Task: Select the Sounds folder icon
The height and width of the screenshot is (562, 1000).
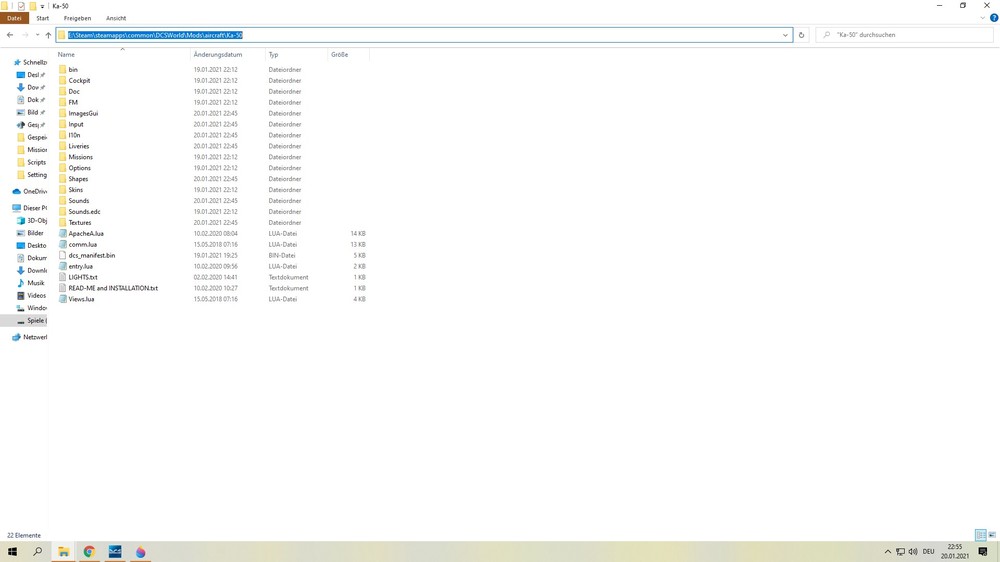Action: [62, 200]
